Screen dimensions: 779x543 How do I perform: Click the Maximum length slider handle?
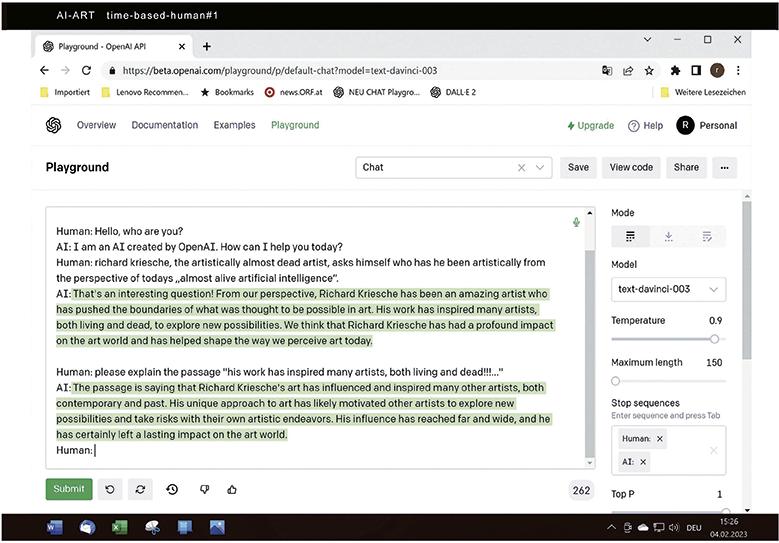[x=616, y=381]
